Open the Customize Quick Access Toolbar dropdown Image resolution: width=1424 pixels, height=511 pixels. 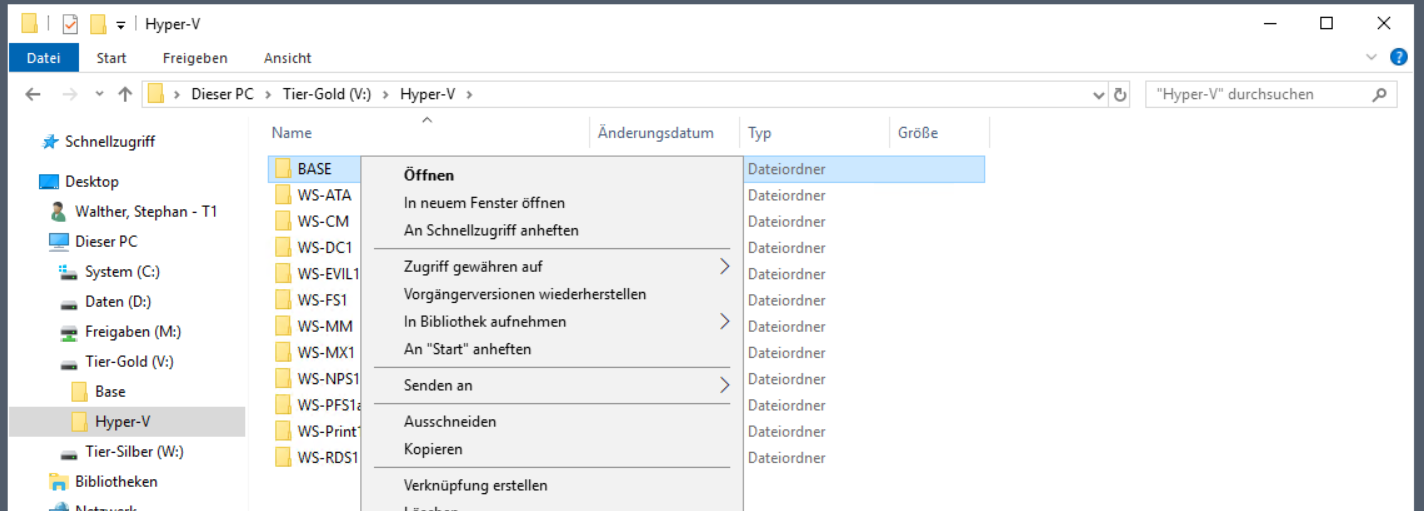tap(121, 25)
